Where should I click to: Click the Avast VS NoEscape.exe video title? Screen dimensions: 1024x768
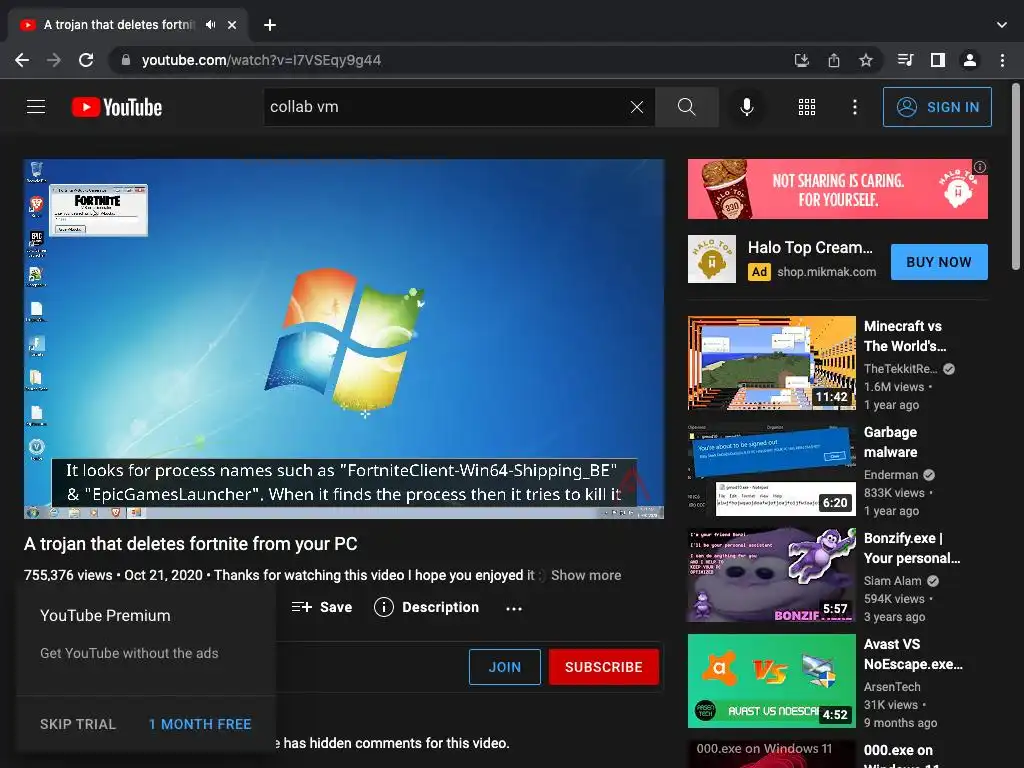[x=913, y=654]
